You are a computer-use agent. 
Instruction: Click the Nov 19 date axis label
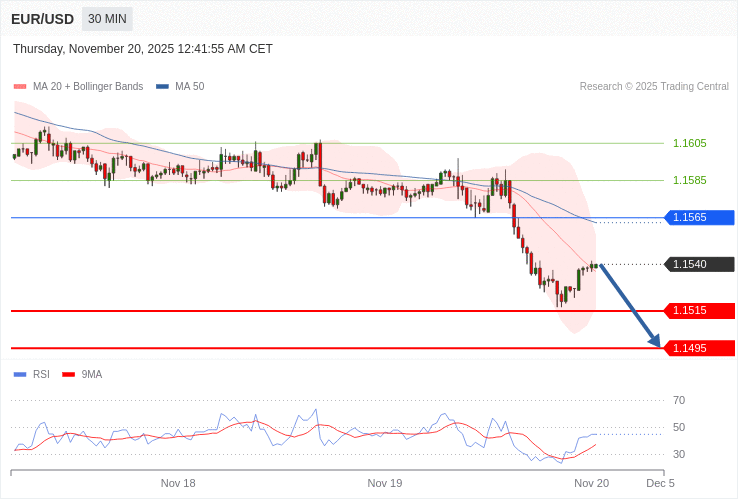385,483
